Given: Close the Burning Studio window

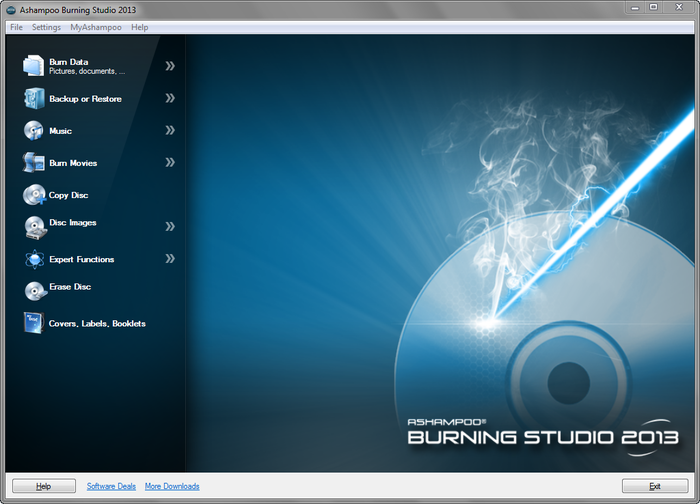Looking at the screenshot, I should (679, 8).
